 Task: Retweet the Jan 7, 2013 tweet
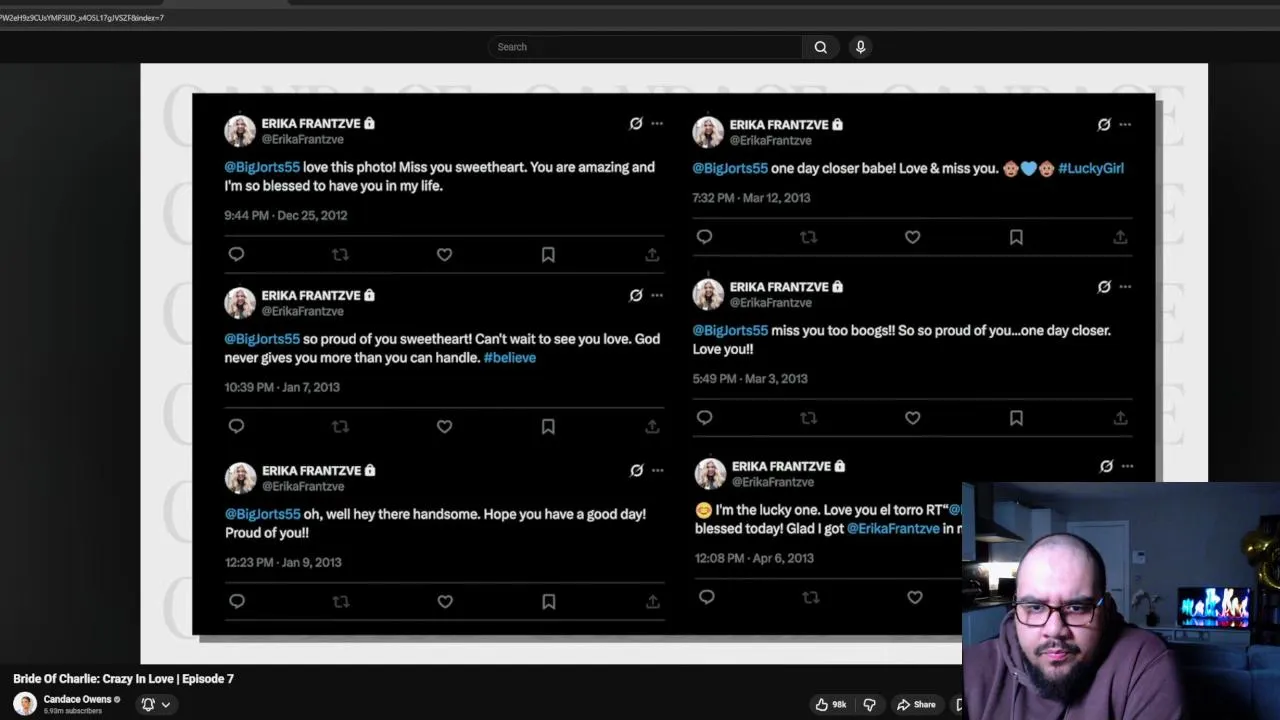340,426
